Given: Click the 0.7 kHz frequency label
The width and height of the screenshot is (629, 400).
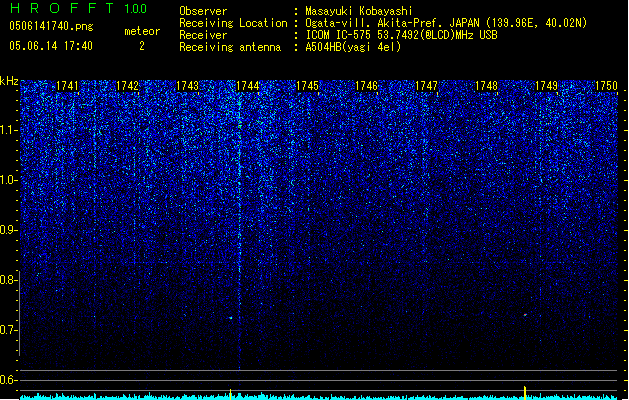Looking at the screenshot, I should click(x=8, y=330).
